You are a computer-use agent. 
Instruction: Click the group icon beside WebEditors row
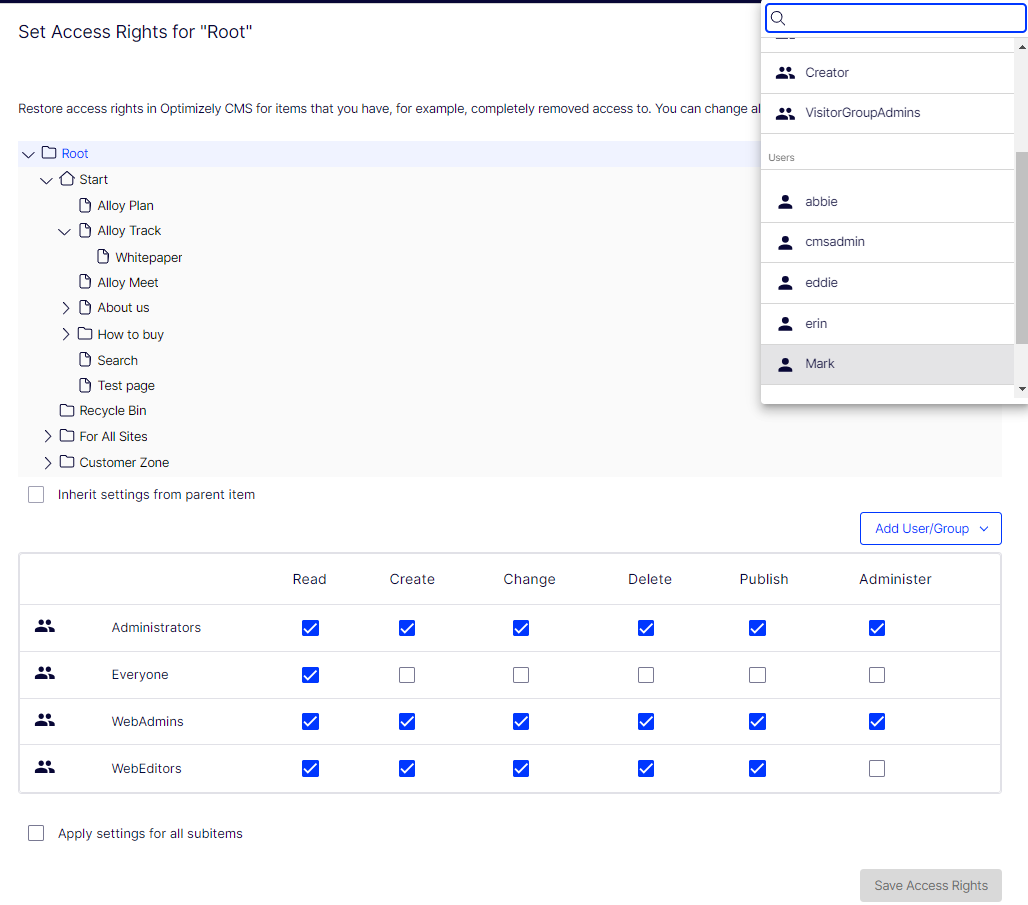(x=45, y=767)
